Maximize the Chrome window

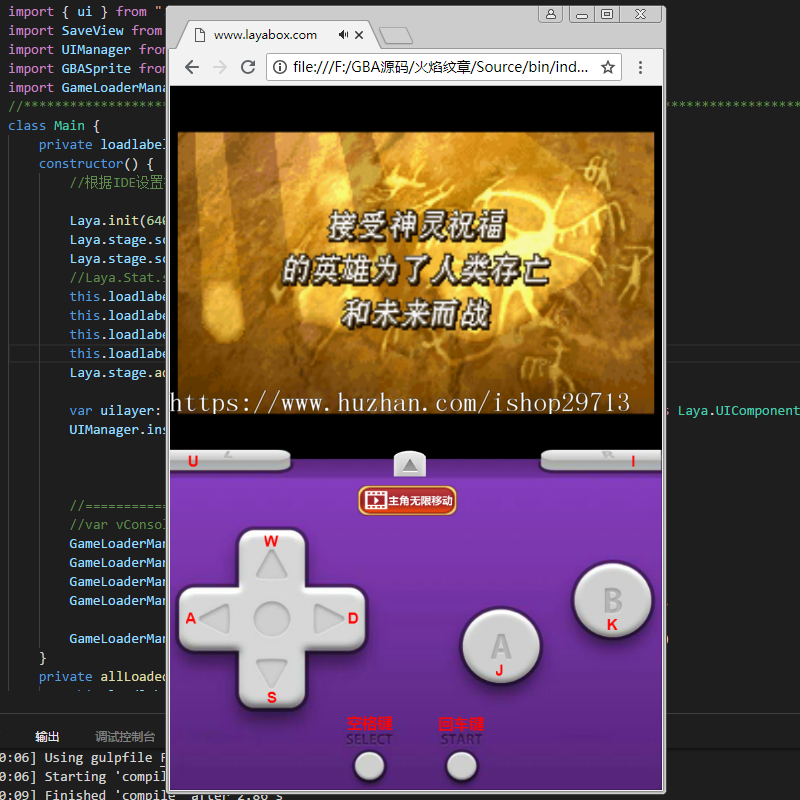pyautogui.click(x=607, y=14)
